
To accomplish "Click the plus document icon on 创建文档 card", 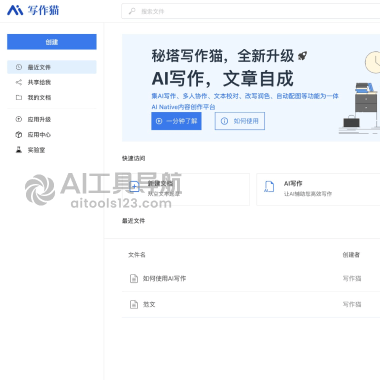I will click(134, 187).
